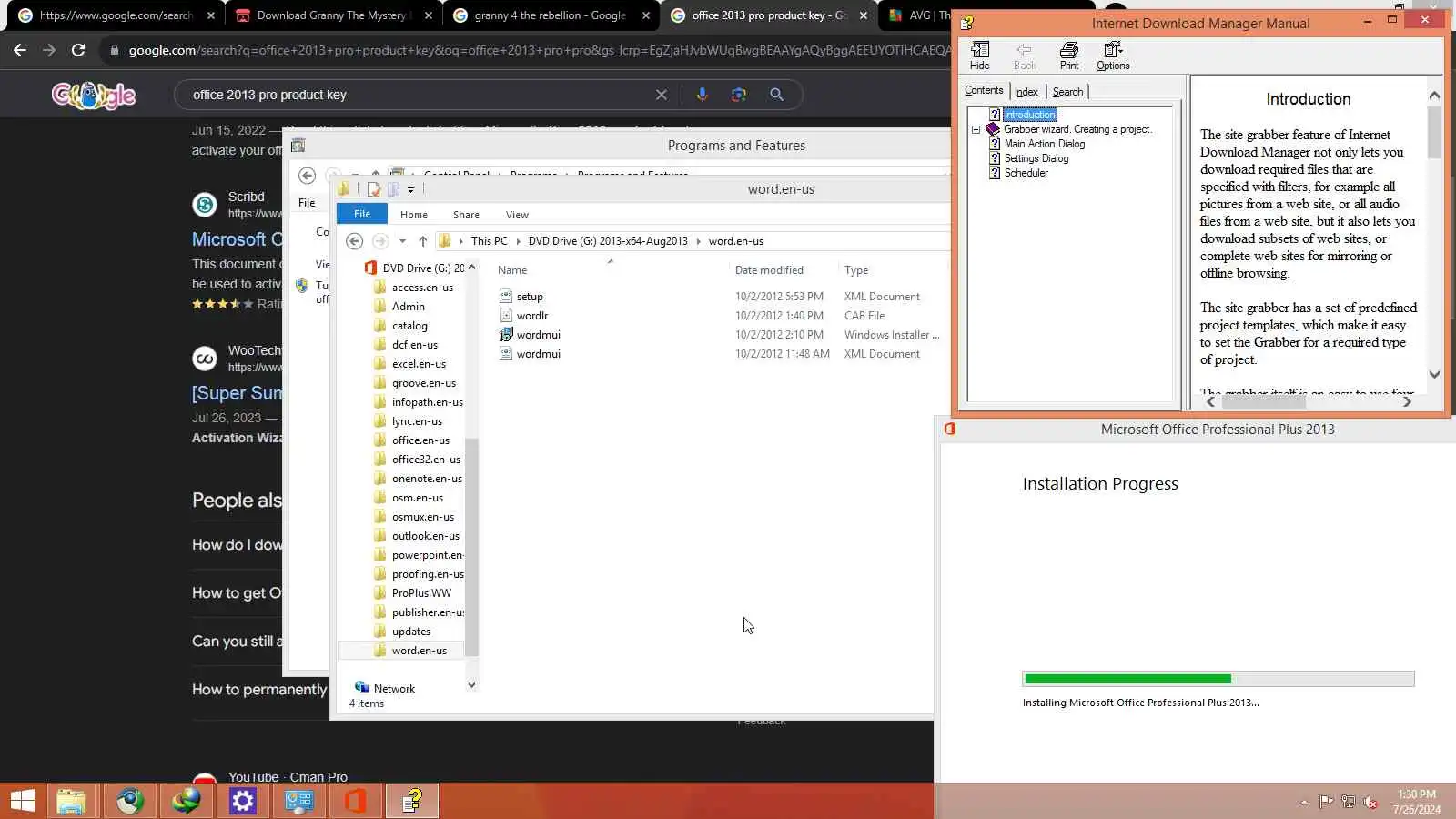This screenshot has width=1456, height=819.
Task: Open the Share ribbon tab in Explorer
Action: pos(466,215)
